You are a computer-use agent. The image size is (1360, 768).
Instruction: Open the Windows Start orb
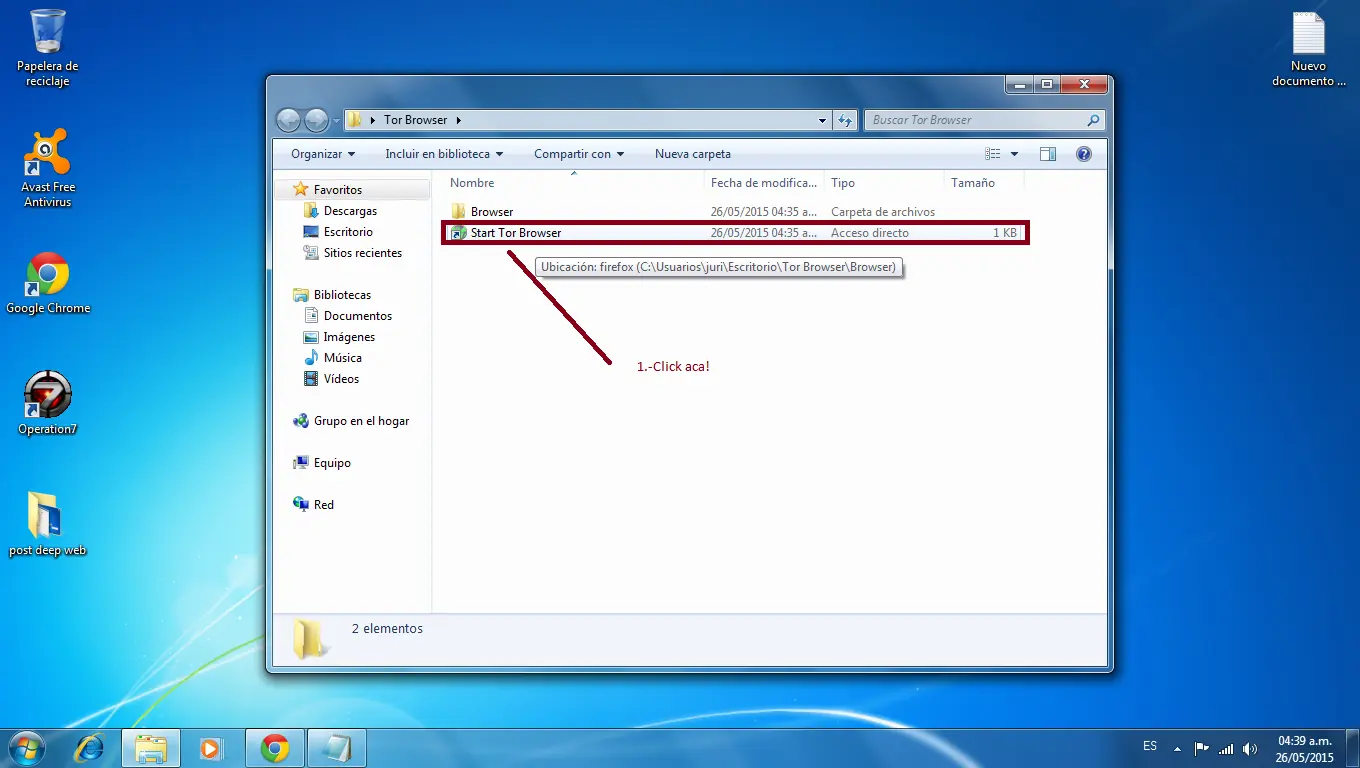pos(27,747)
